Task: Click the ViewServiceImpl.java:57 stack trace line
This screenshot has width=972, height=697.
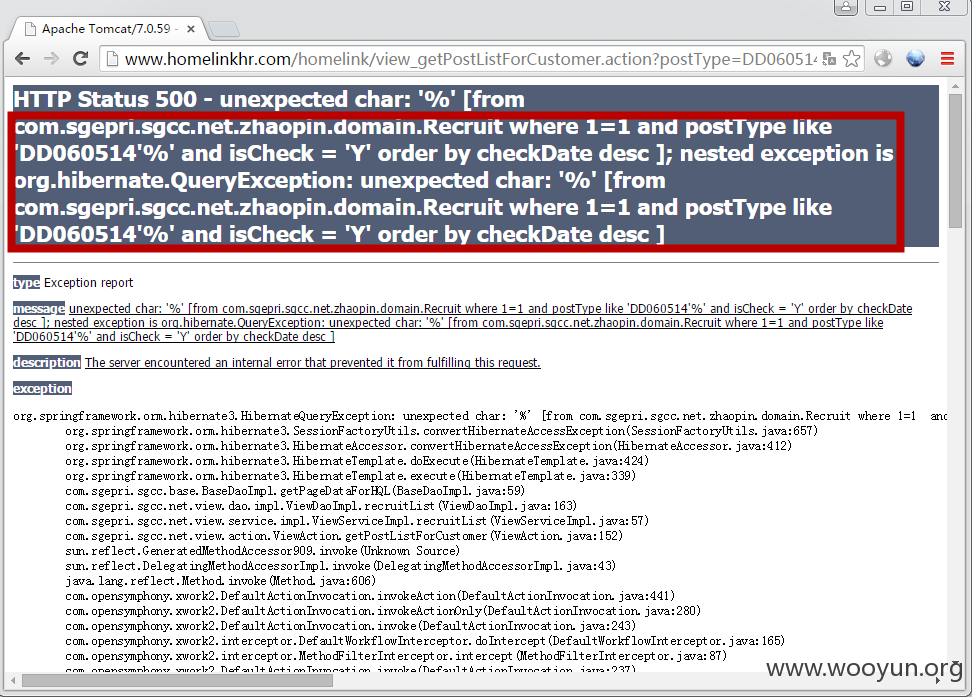Action: click(x=357, y=521)
